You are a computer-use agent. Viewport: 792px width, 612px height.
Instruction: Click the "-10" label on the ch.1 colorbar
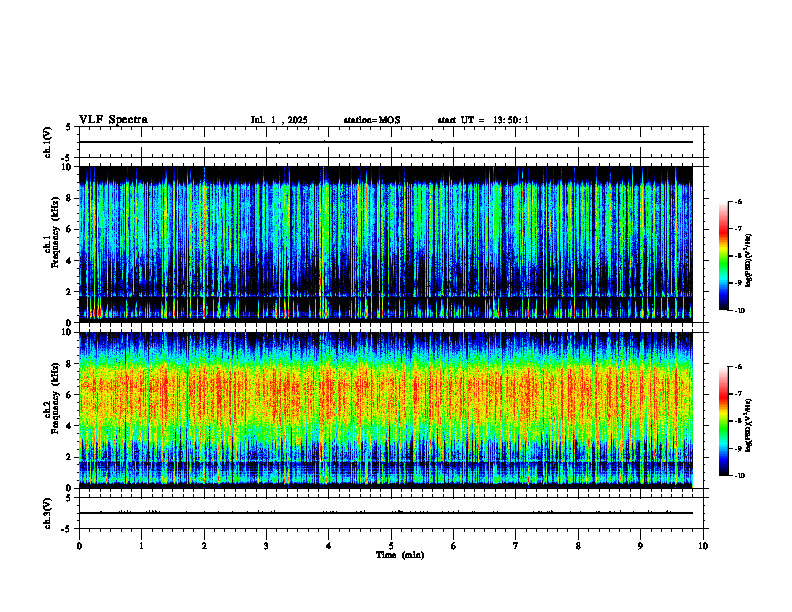coord(740,311)
